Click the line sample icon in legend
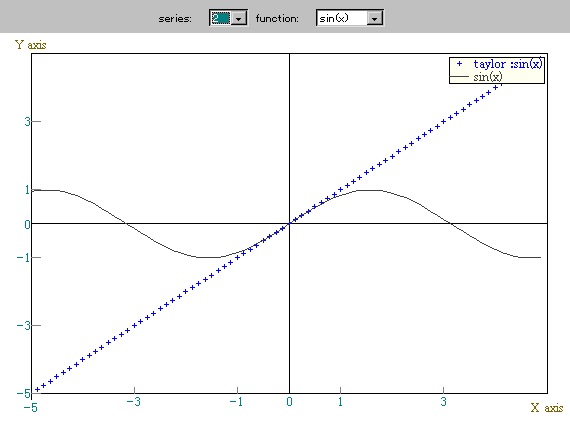The height and width of the screenshot is (427, 570). coord(459,77)
